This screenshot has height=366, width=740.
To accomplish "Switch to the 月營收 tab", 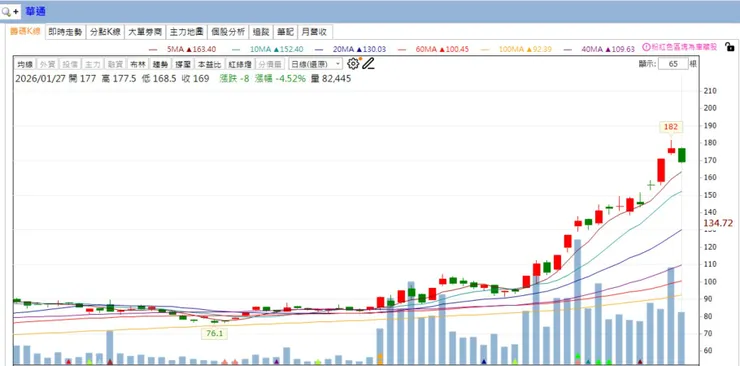I will [315, 32].
